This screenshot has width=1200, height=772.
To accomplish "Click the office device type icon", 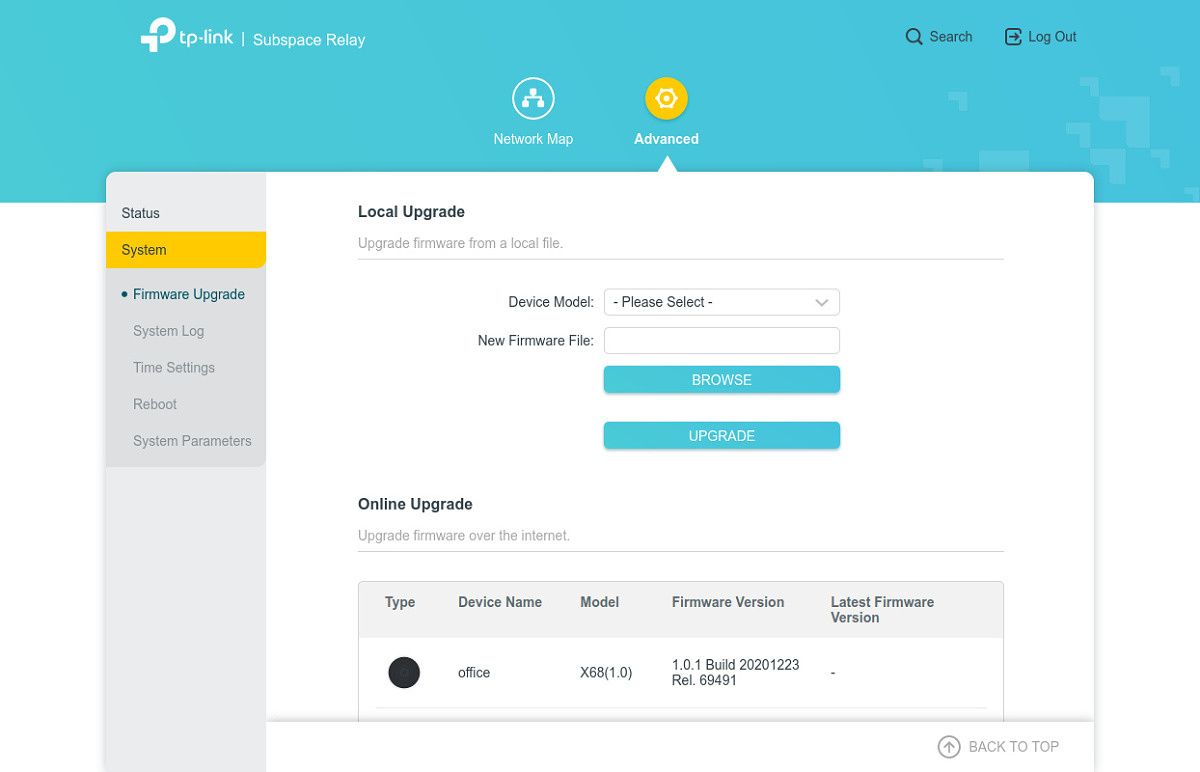I will pos(404,673).
